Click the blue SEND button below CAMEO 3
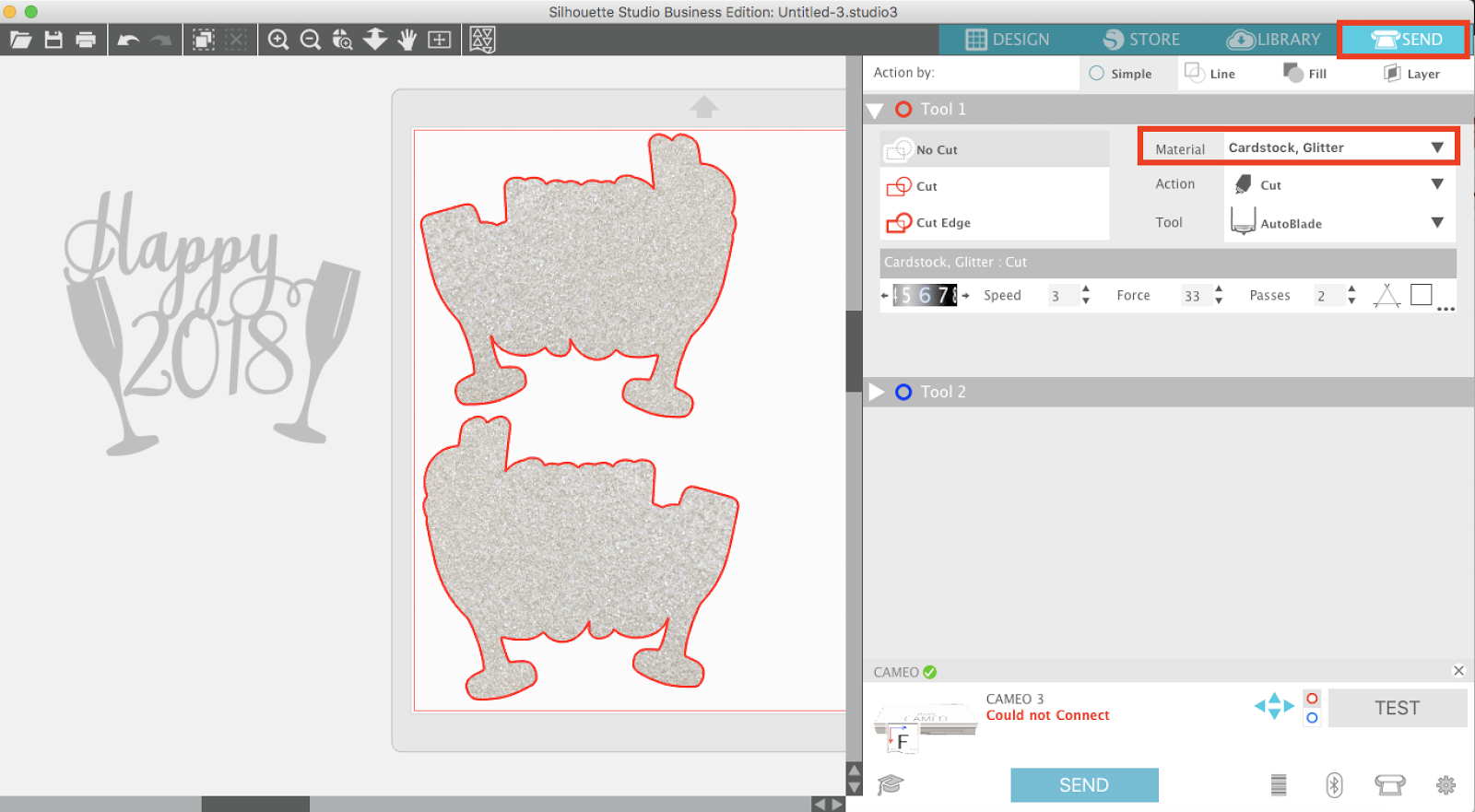Image resolution: width=1475 pixels, height=812 pixels. 1084,785
